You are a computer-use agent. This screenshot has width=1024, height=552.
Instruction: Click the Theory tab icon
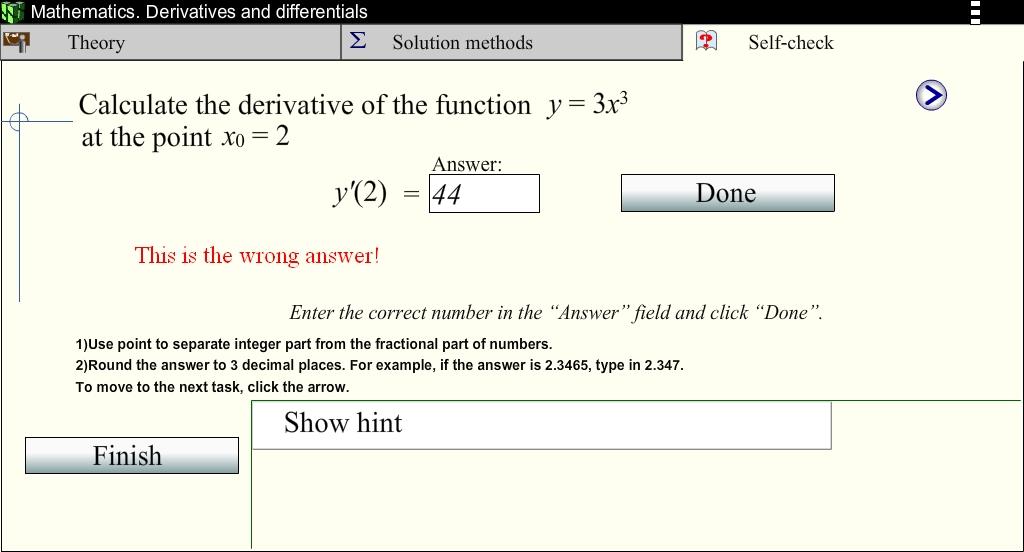tap(16, 42)
